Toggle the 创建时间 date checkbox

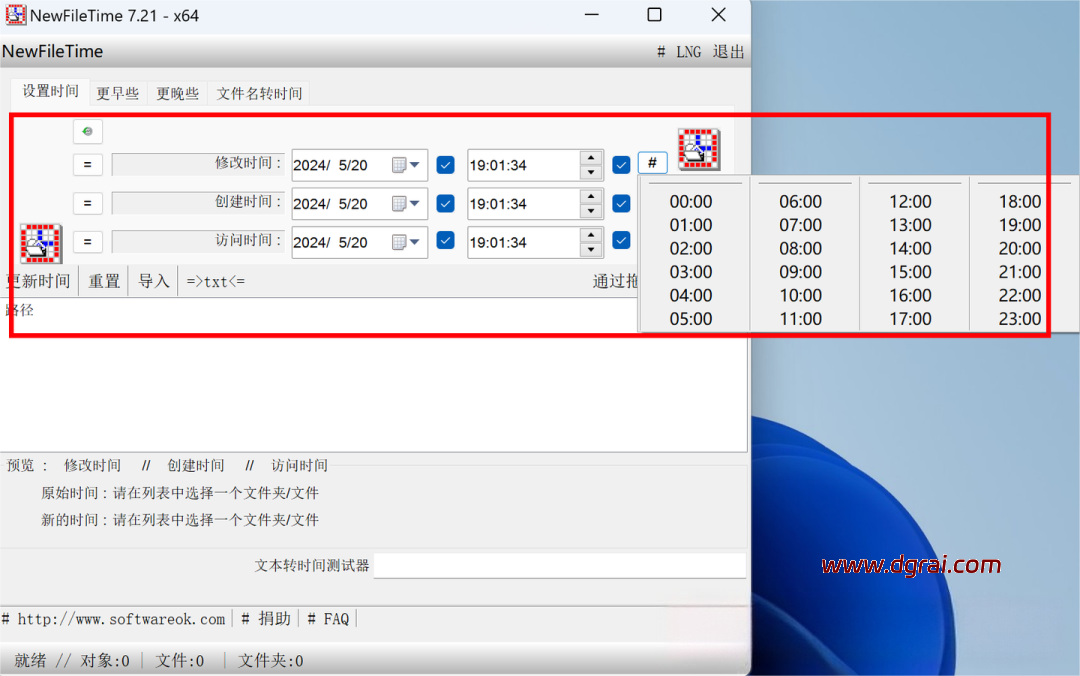point(446,204)
